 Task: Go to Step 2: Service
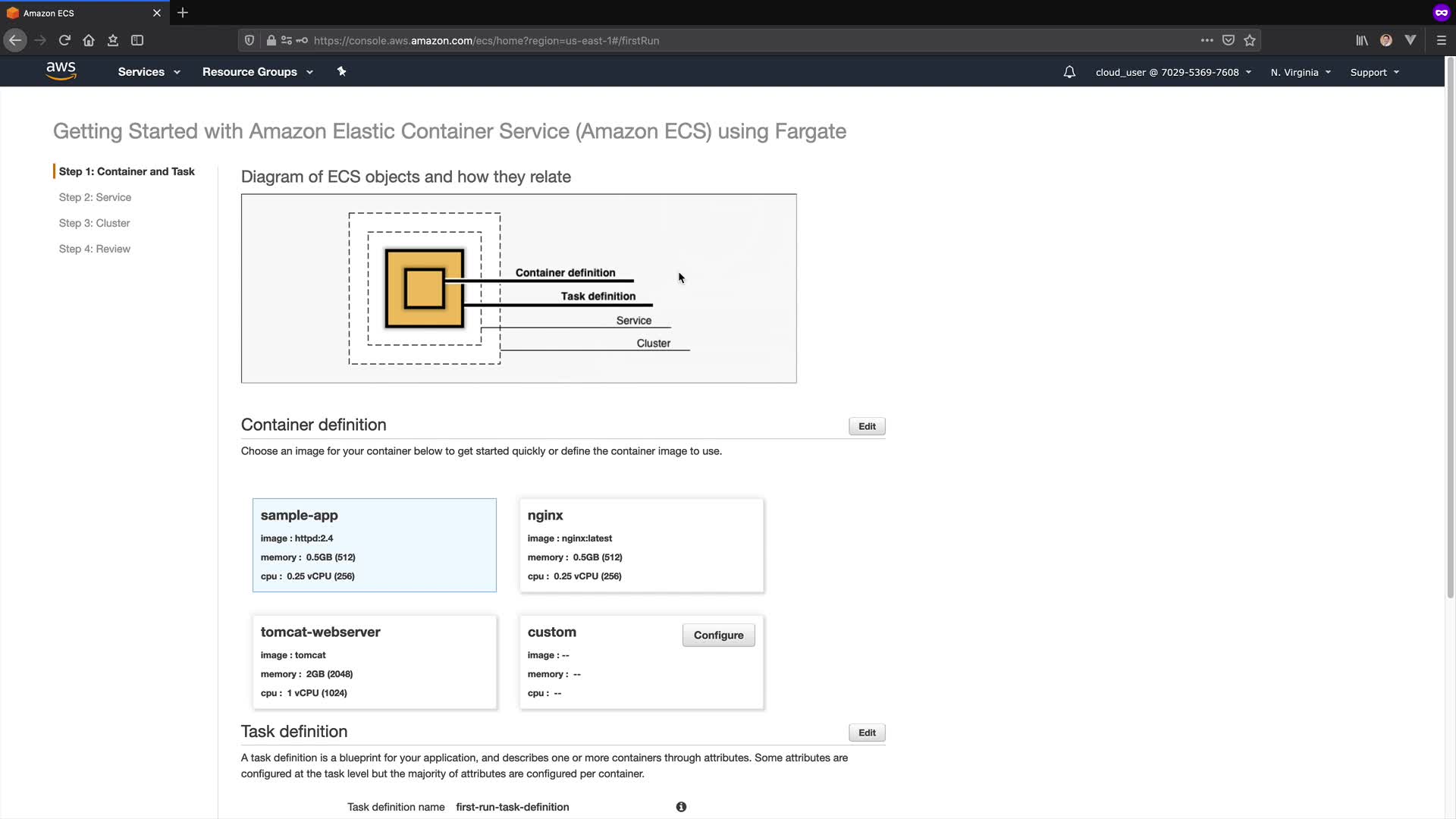click(95, 197)
